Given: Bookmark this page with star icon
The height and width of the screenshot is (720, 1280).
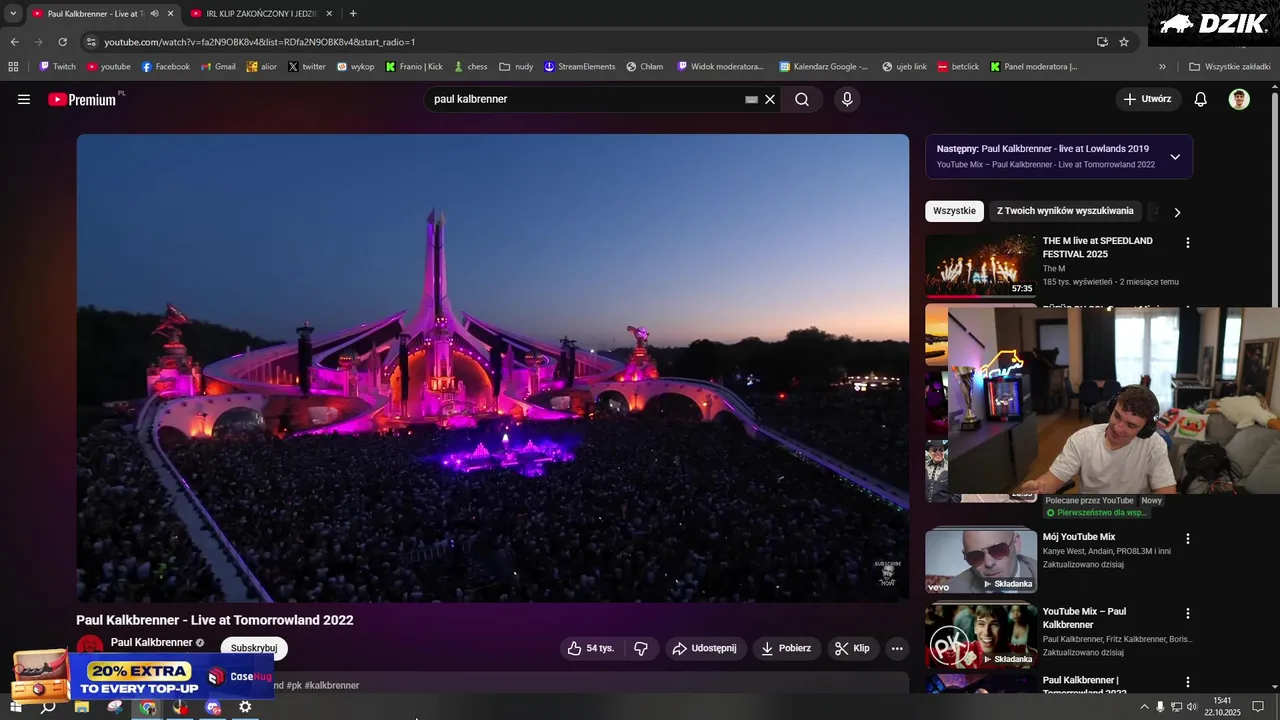Looking at the screenshot, I should [x=1124, y=42].
